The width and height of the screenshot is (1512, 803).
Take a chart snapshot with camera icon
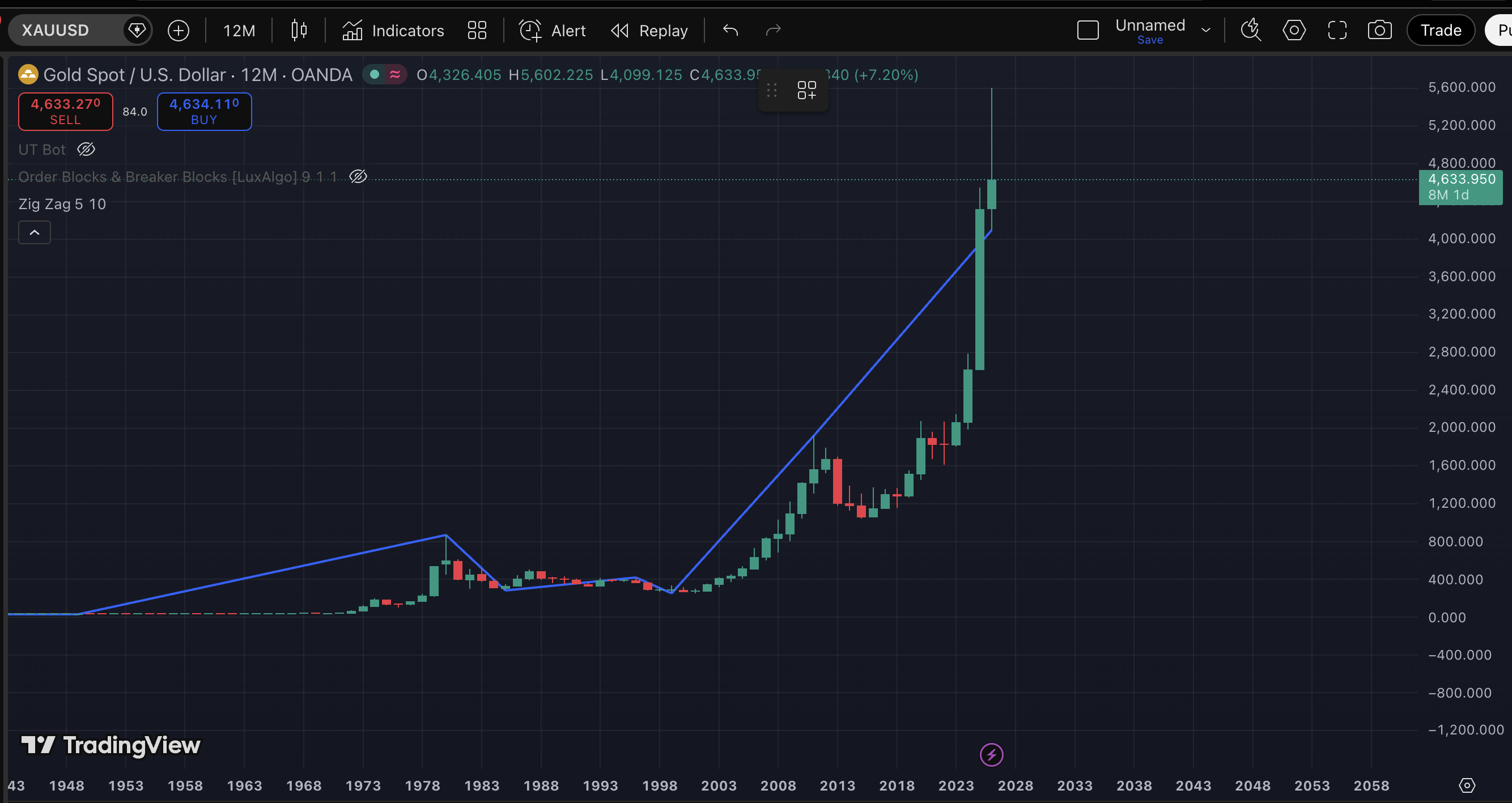point(1379,31)
